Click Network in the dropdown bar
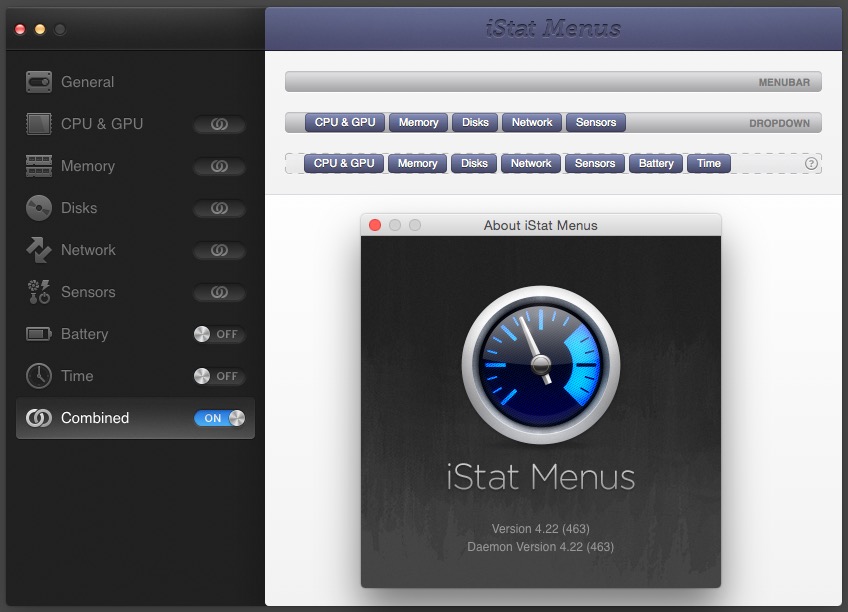The image size is (848, 612). click(532, 123)
